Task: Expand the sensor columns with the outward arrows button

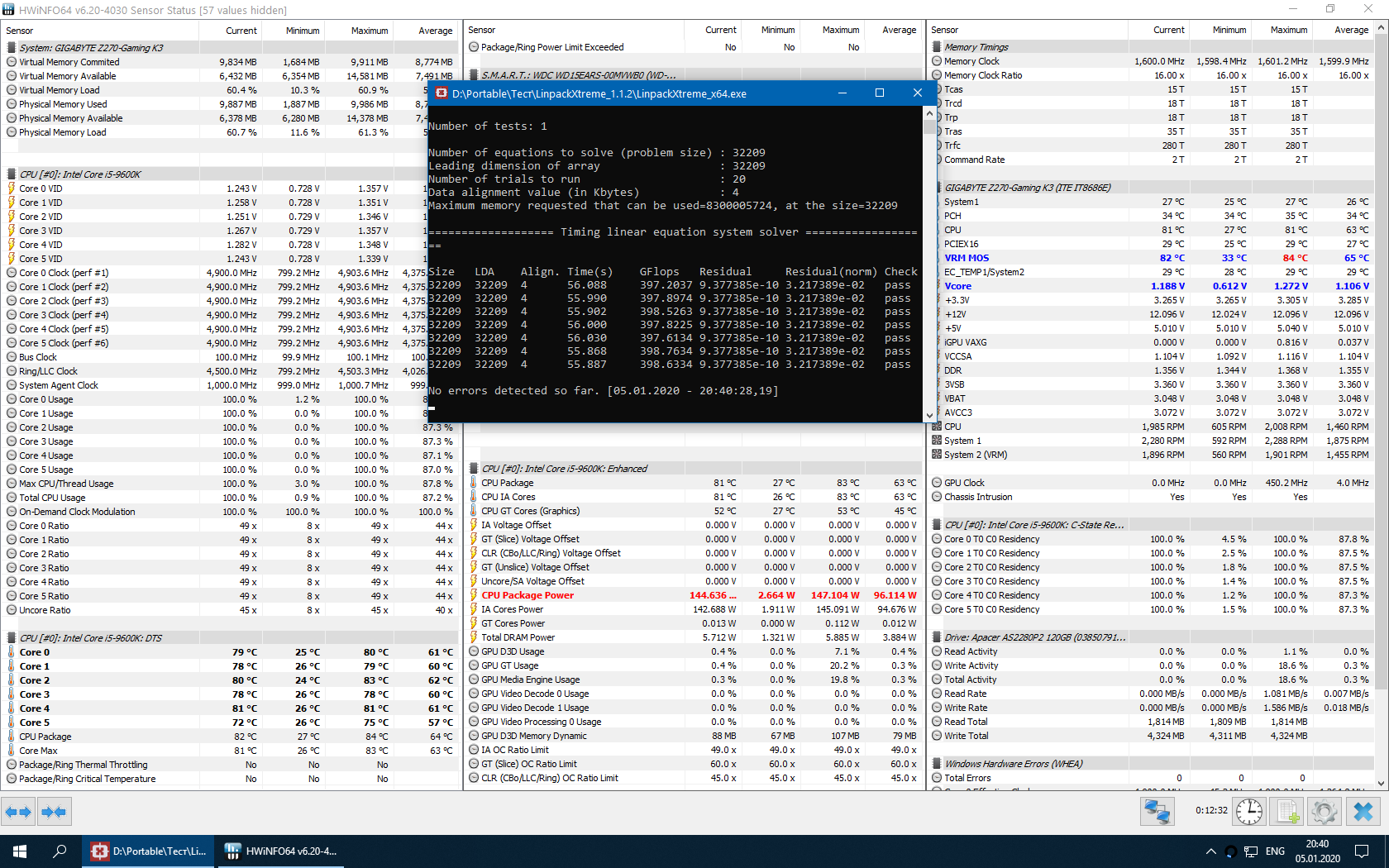Action: (18, 812)
